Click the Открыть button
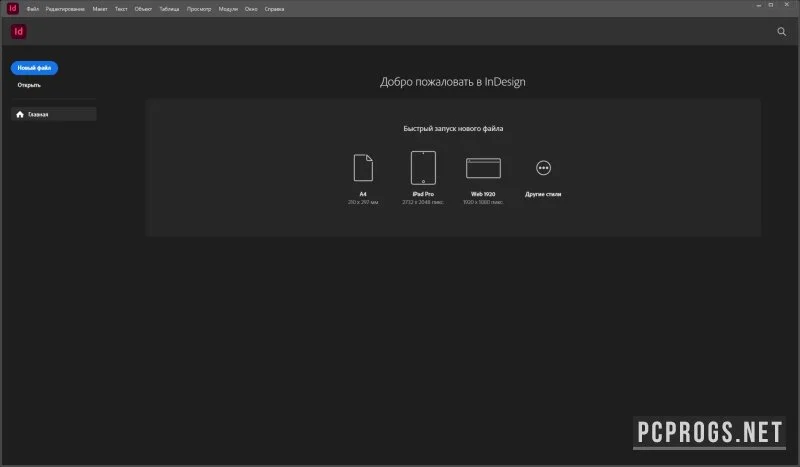The image size is (800, 467). point(29,85)
